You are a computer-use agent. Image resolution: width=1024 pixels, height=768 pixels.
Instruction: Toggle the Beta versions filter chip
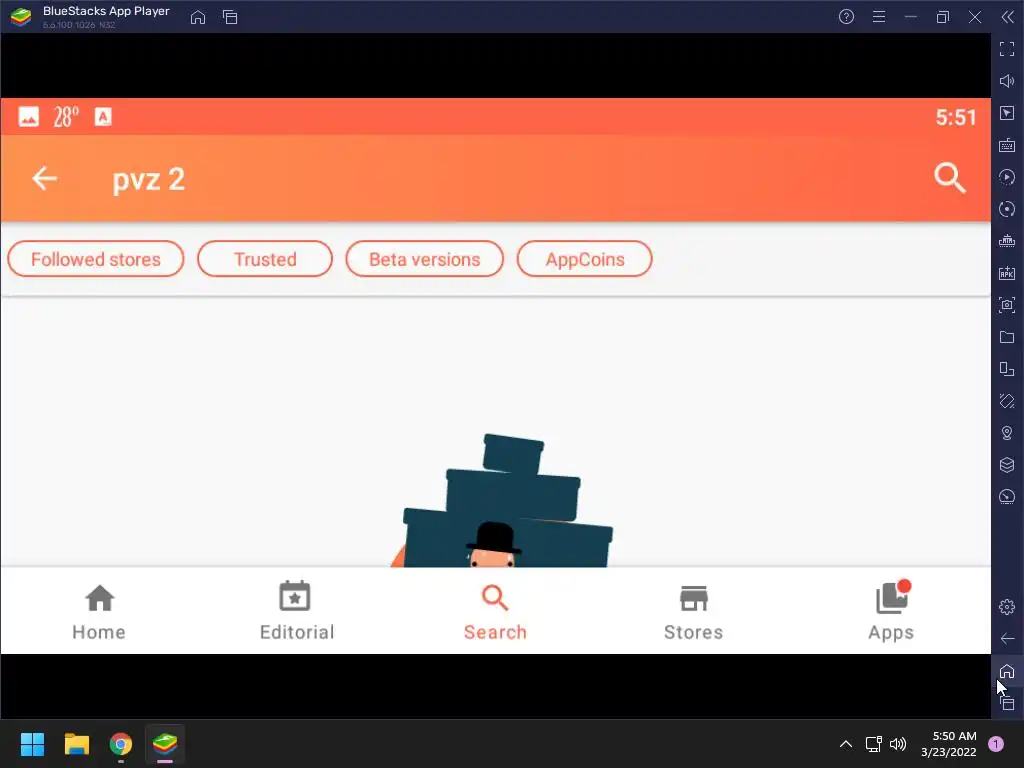(x=424, y=259)
